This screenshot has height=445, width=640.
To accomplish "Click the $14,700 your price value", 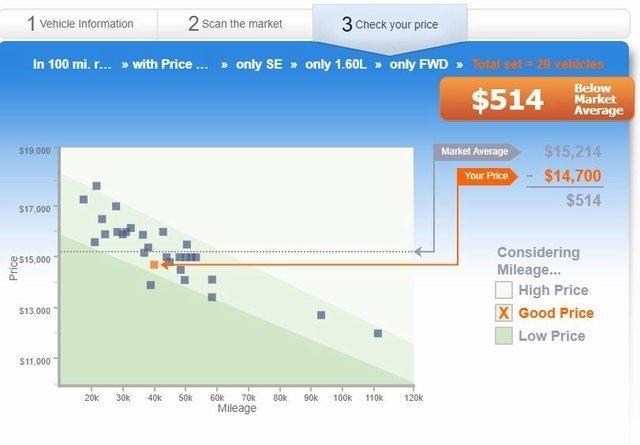I will coord(573,176).
